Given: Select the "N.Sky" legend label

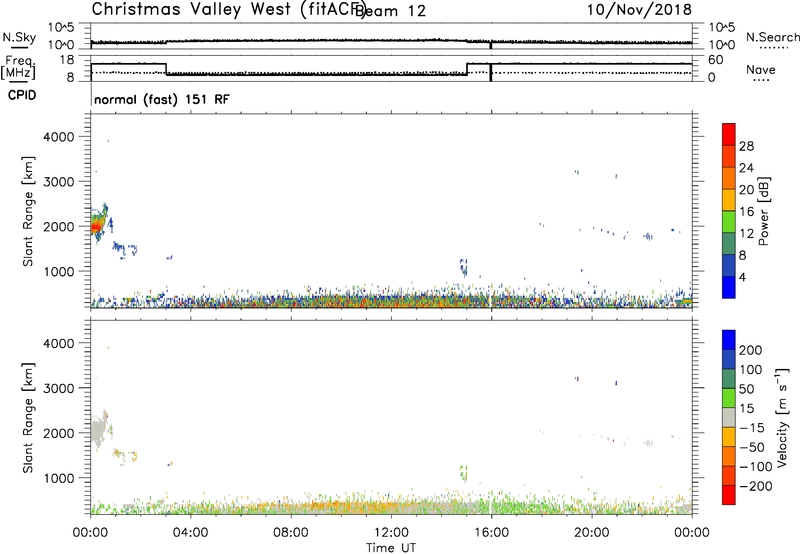Looking at the screenshot, I should (19, 38).
